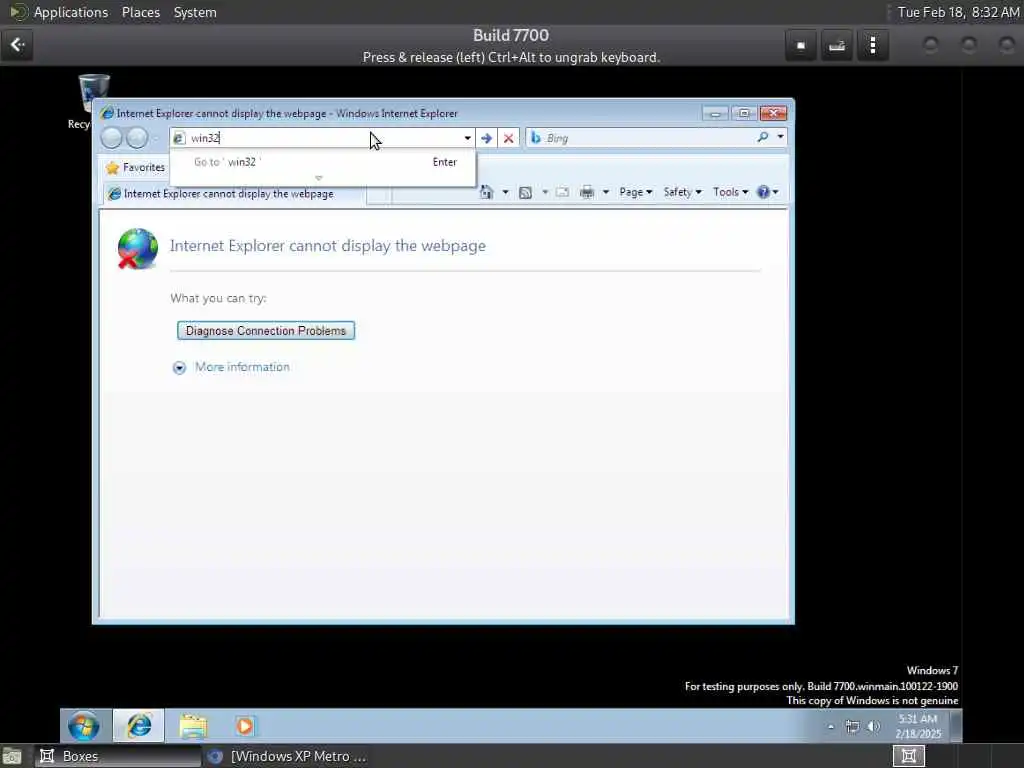This screenshot has width=1024, height=768.
Task: Switch to Boxes in bottom panel
Action: click(x=118, y=756)
